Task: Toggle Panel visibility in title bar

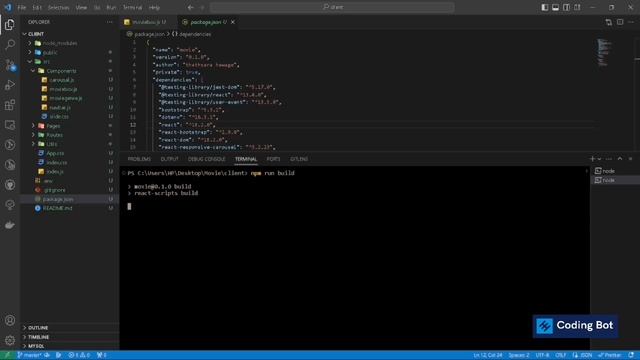Action: click(556, 7)
